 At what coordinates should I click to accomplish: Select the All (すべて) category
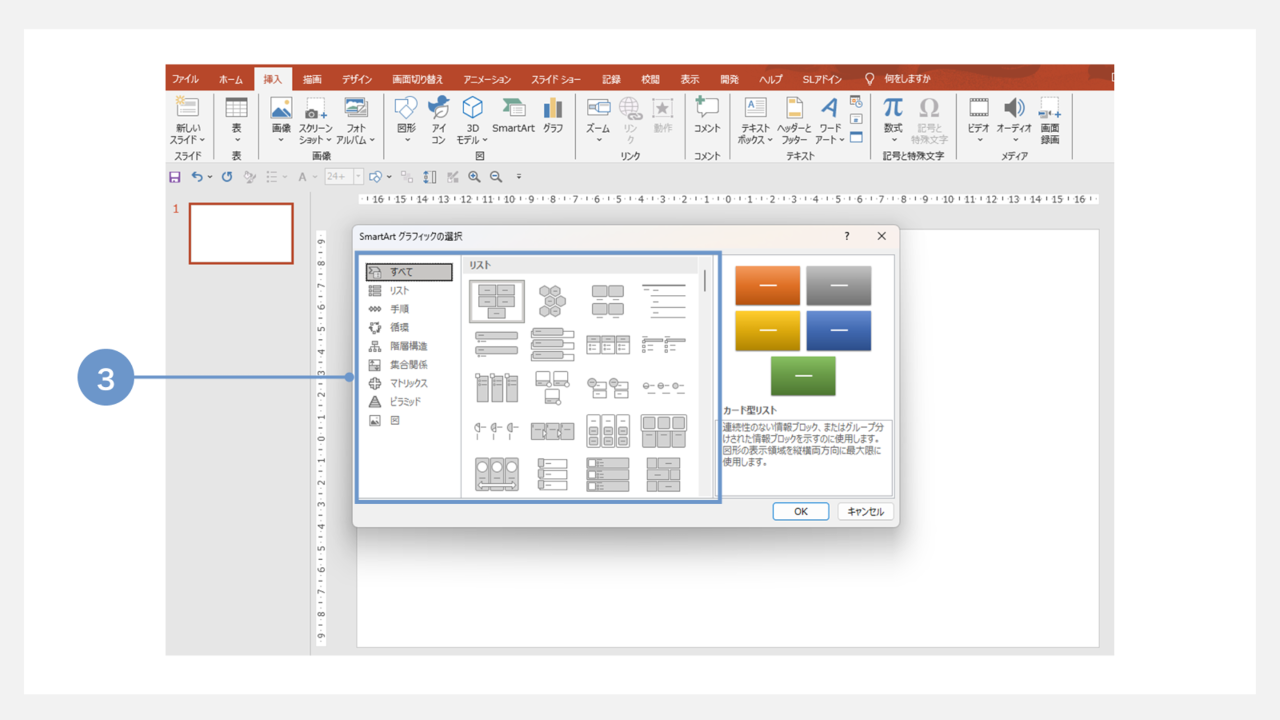click(x=409, y=272)
